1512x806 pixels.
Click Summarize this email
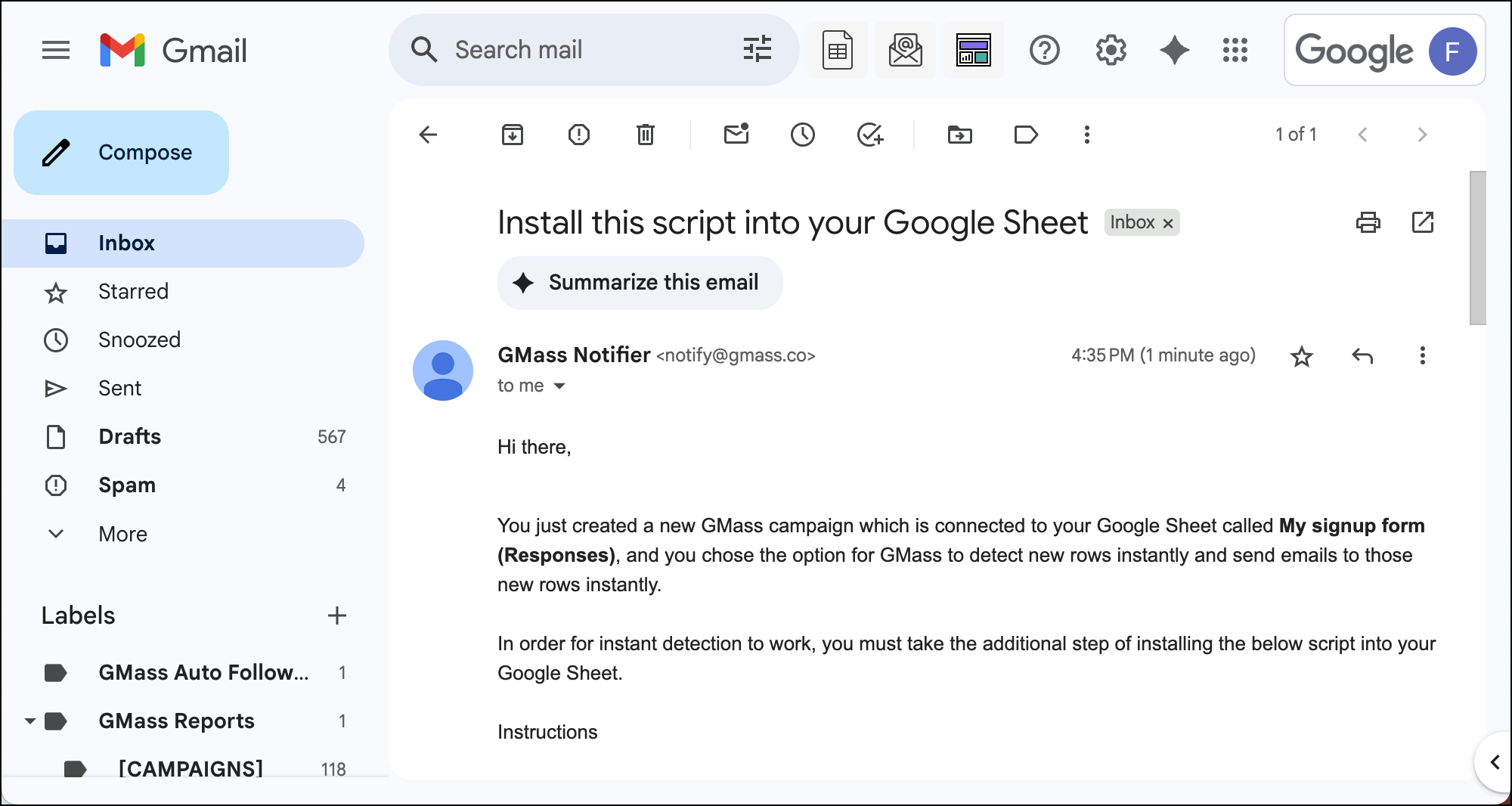pyautogui.click(x=640, y=283)
